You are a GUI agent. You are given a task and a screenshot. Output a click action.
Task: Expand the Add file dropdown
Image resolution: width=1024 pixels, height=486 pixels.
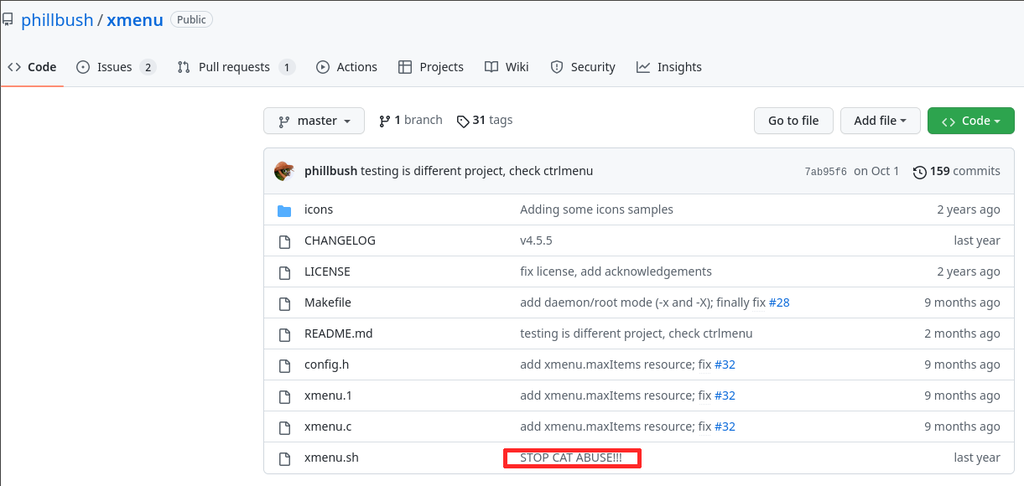tap(879, 121)
